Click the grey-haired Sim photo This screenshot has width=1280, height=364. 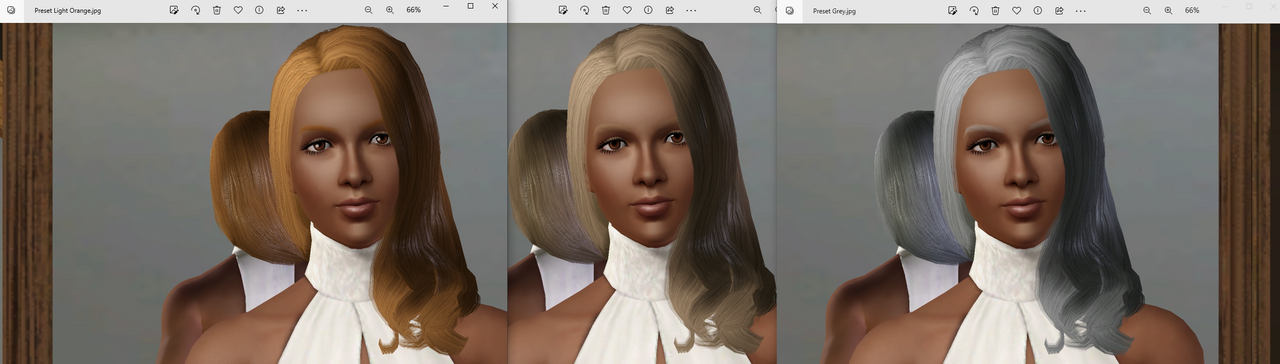pos(1028,193)
